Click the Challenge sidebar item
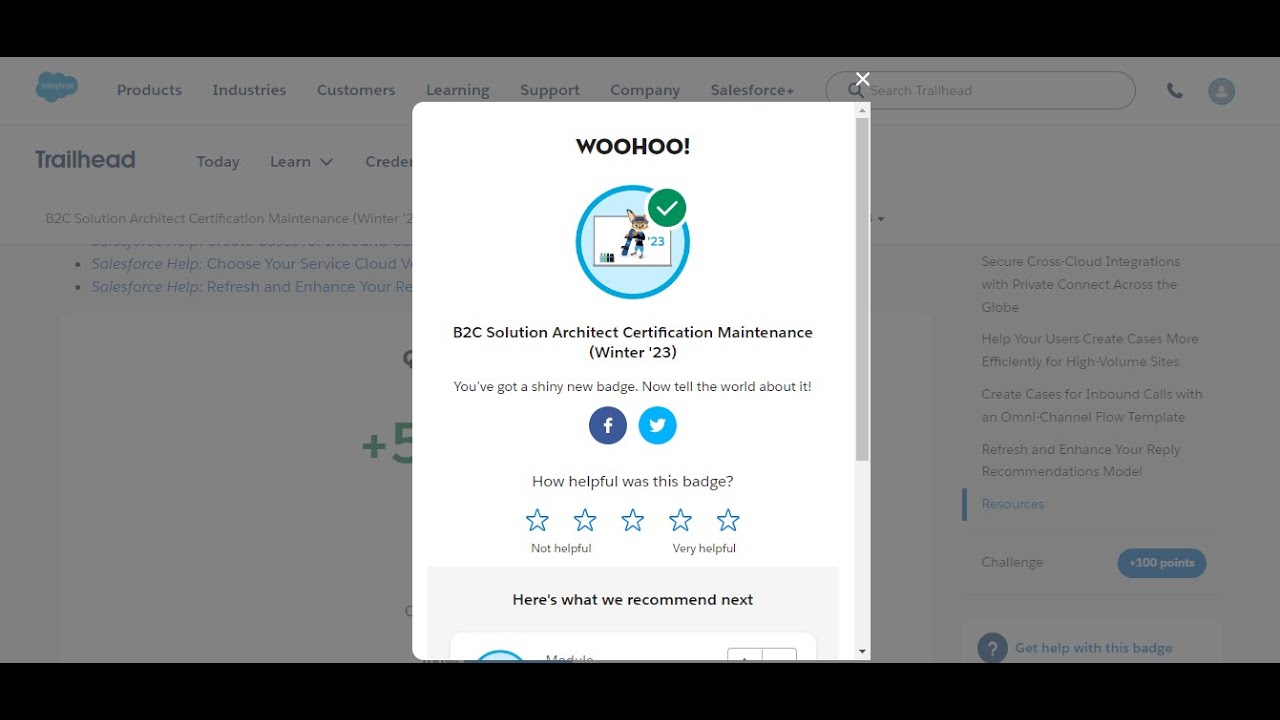The image size is (1280, 720). (1012, 562)
